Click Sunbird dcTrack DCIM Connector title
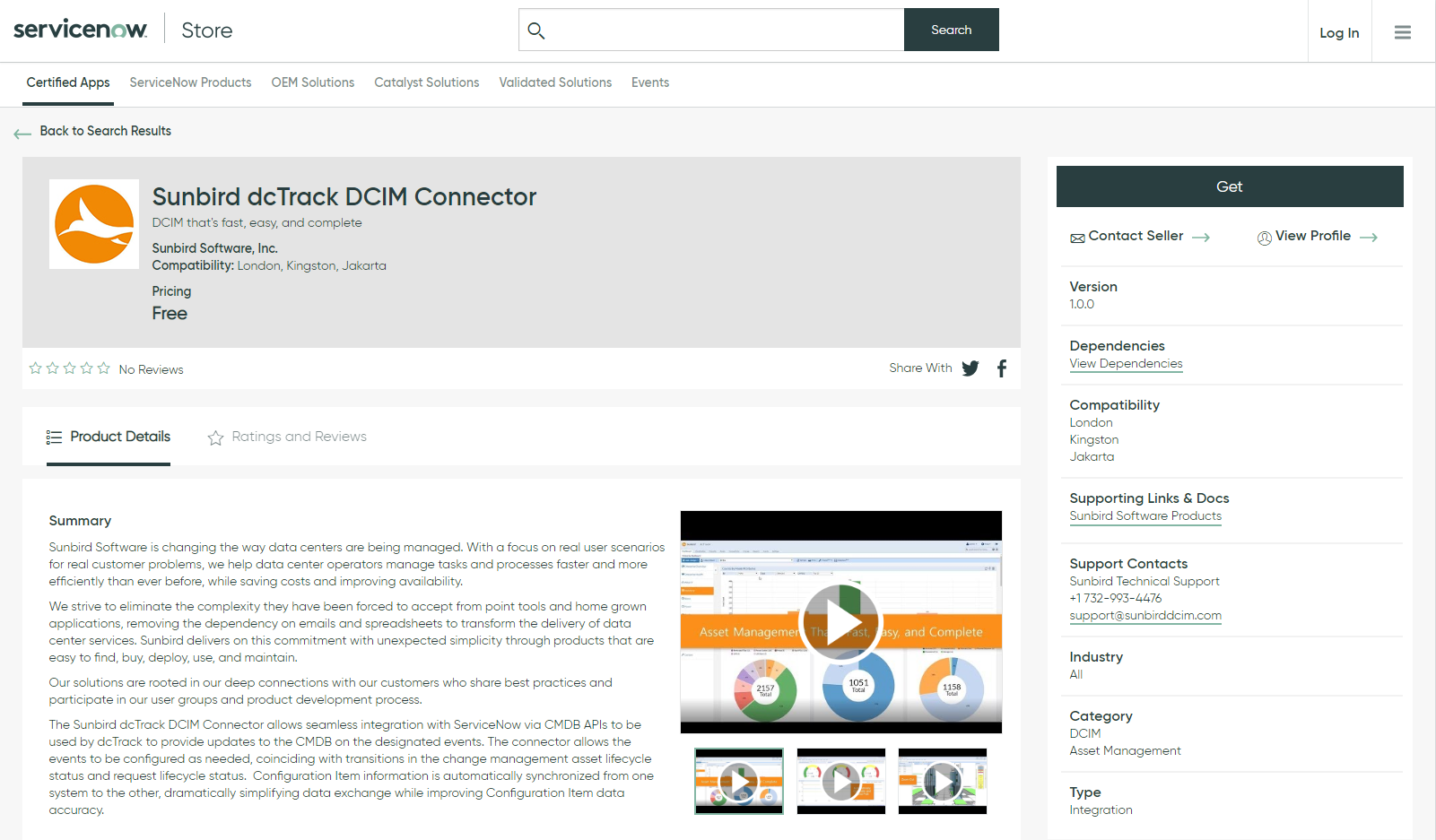 tap(344, 196)
